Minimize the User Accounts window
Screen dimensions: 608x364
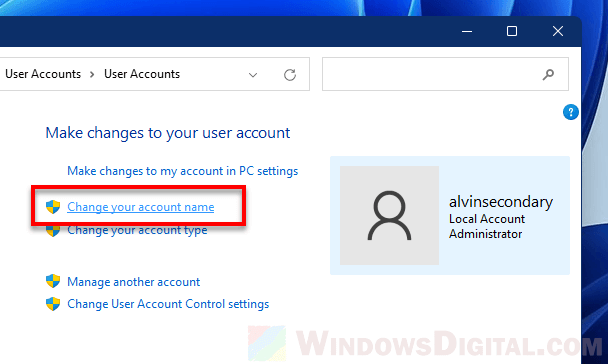coord(467,31)
